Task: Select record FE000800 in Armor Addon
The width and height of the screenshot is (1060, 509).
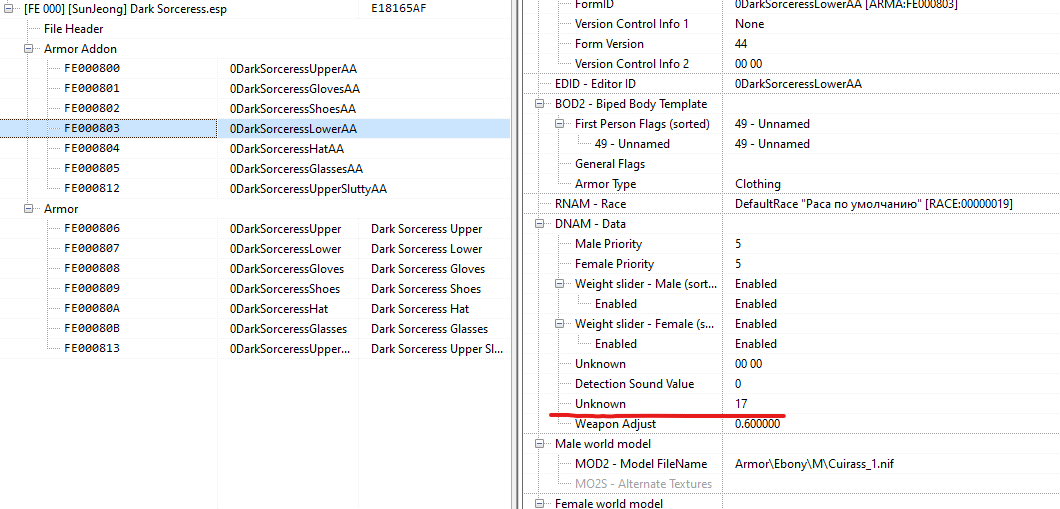Action: click(x=92, y=68)
